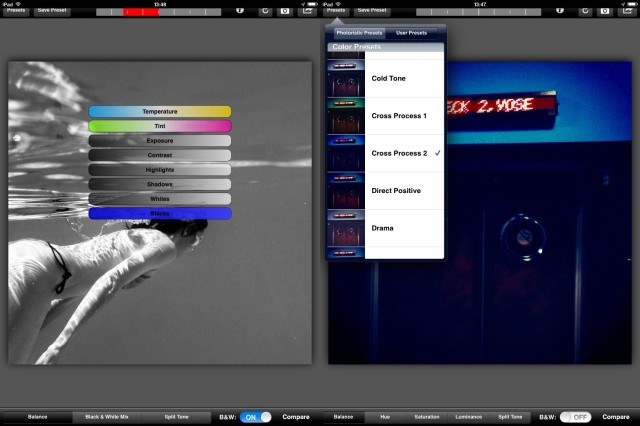640x426 pixels.
Task: Tap the share icon on left toolbar
Action: pyautogui.click(x=305, y=10)
